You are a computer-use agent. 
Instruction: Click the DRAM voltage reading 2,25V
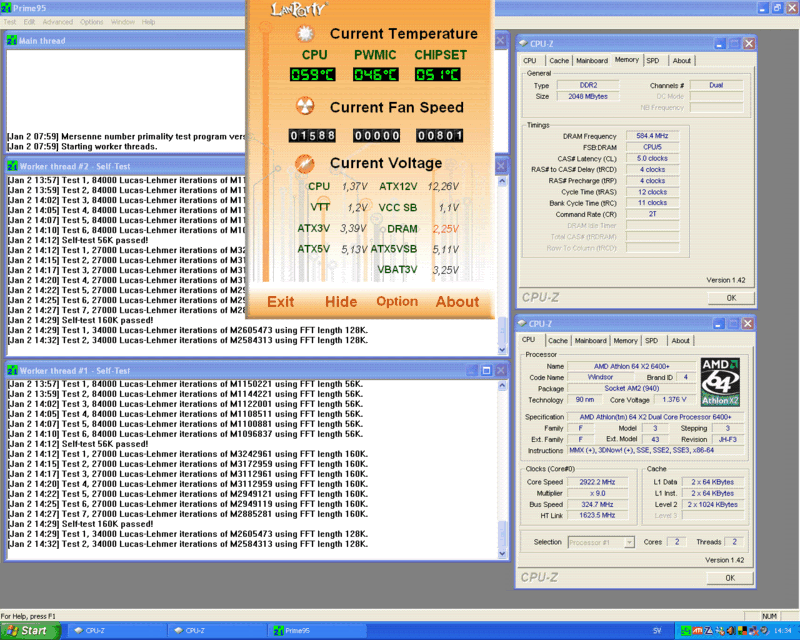[445, 229]
